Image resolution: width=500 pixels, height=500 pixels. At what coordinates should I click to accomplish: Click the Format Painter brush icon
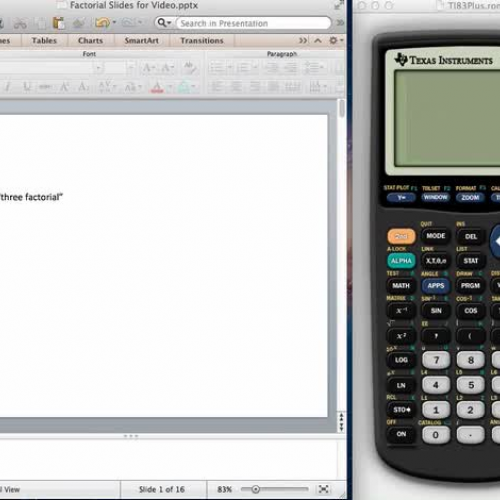click(x=79, y=23)
